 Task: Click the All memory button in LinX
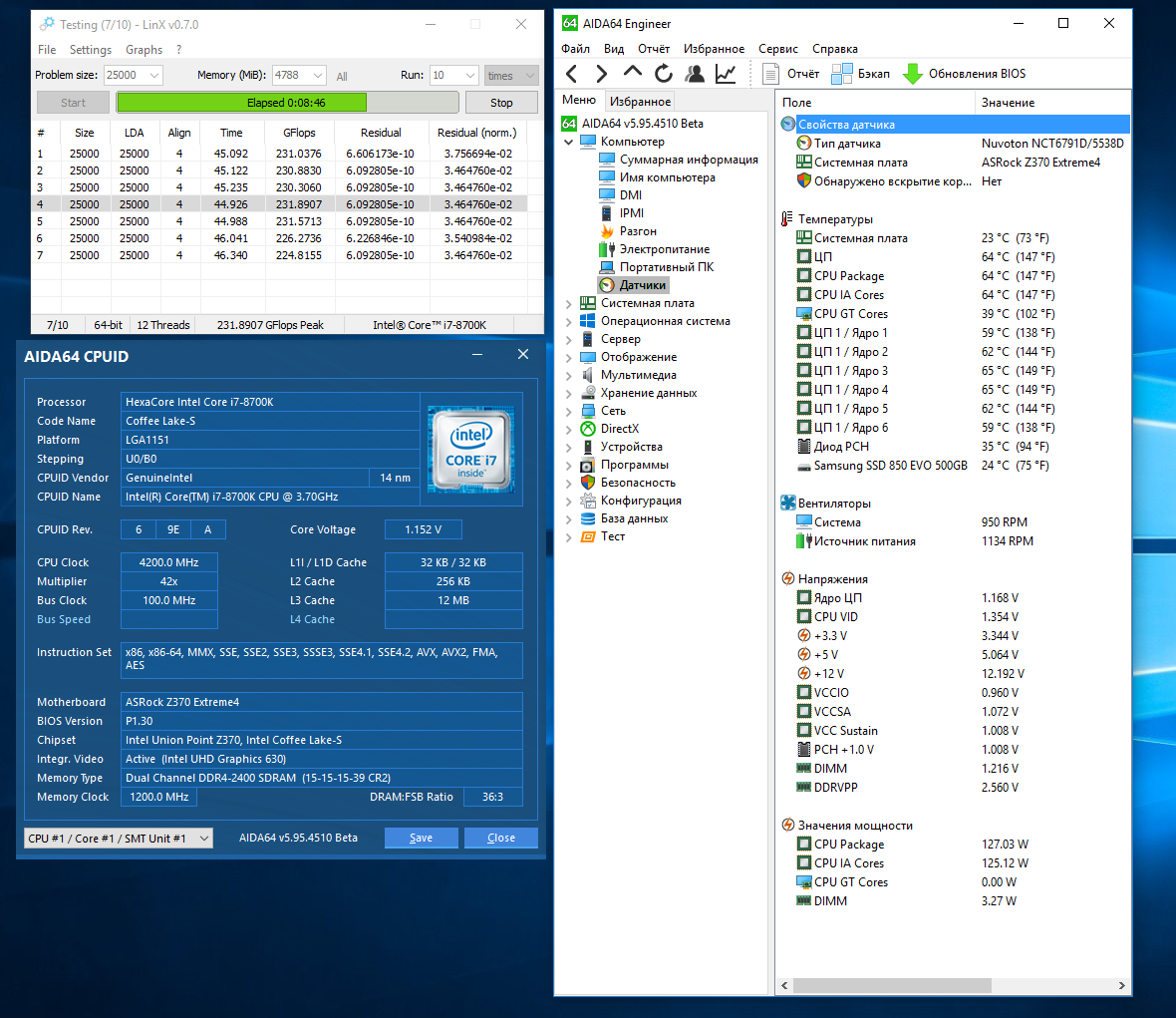click(342, 76)
